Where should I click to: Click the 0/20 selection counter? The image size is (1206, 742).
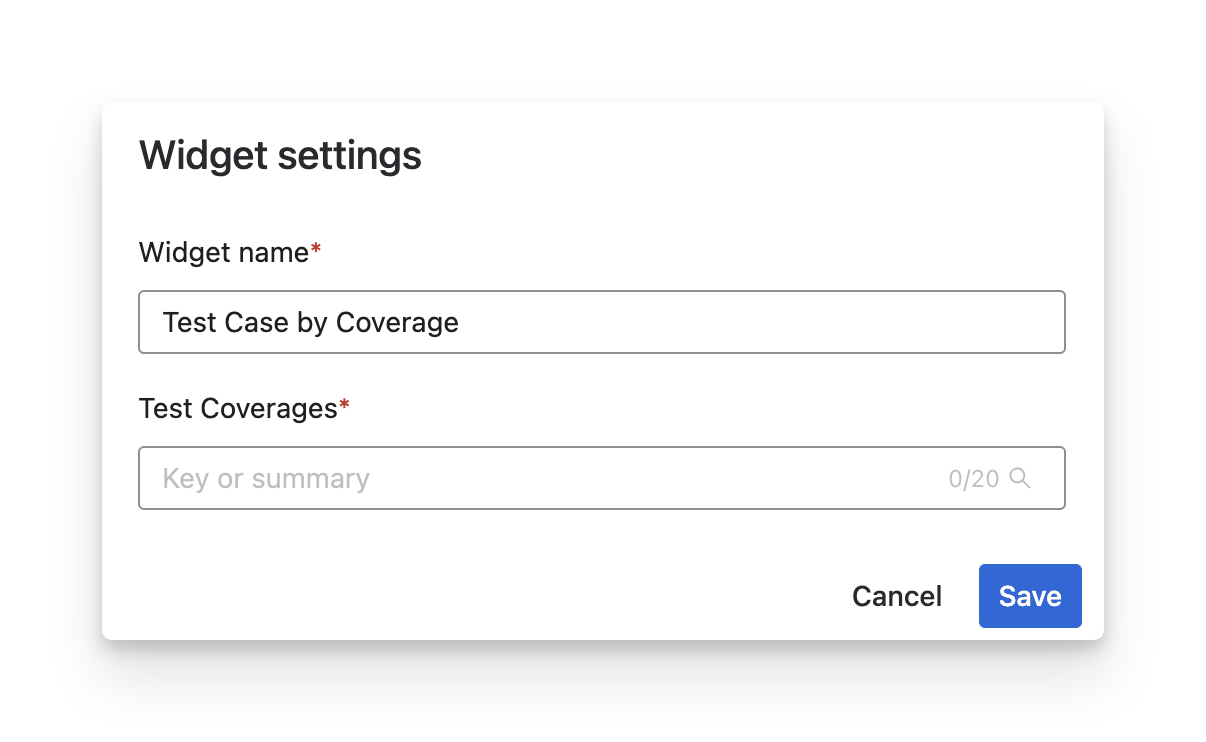[x=973, y=479]
